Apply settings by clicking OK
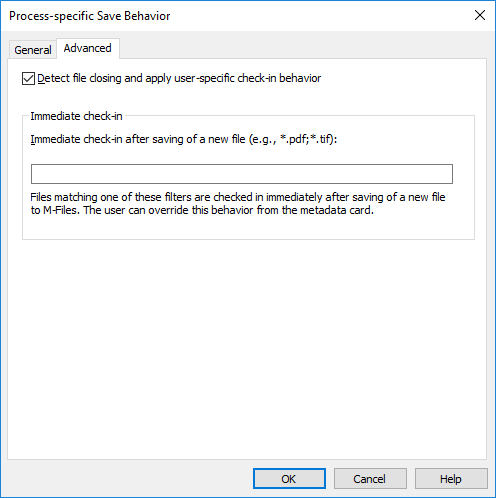This screenshot has width=496, height=498. point(289,479)
